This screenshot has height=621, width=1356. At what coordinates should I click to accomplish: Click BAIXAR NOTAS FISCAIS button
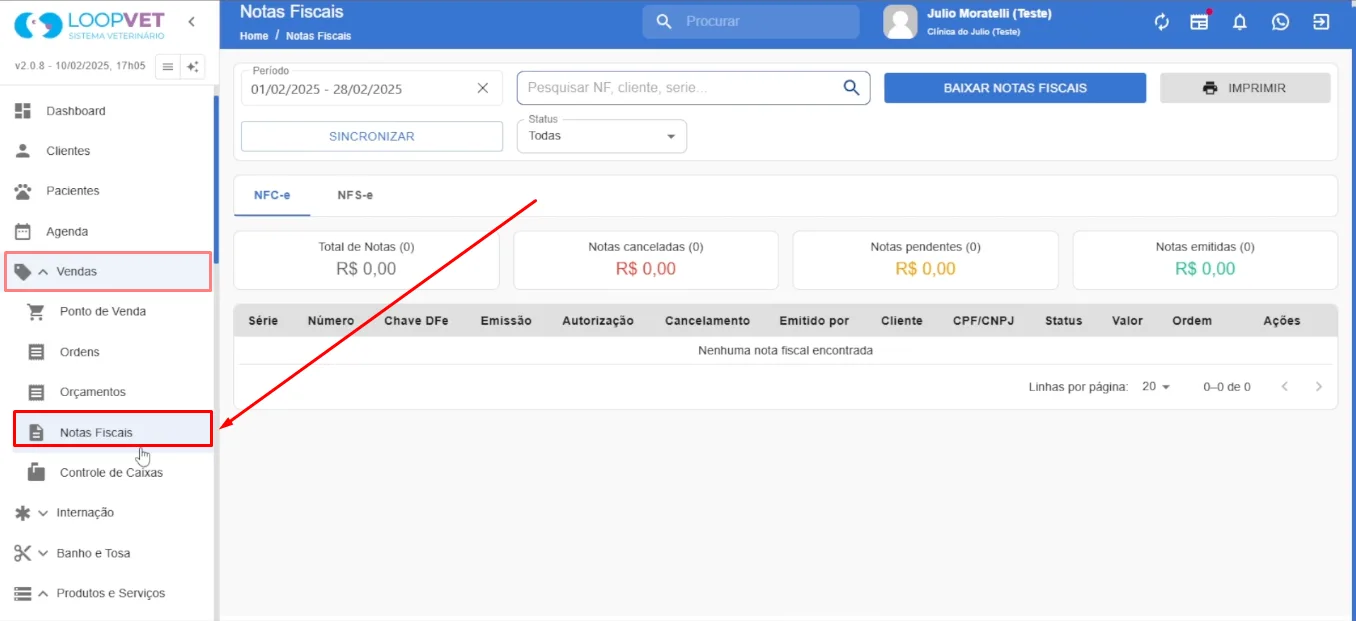click(x=1015, y=88)
